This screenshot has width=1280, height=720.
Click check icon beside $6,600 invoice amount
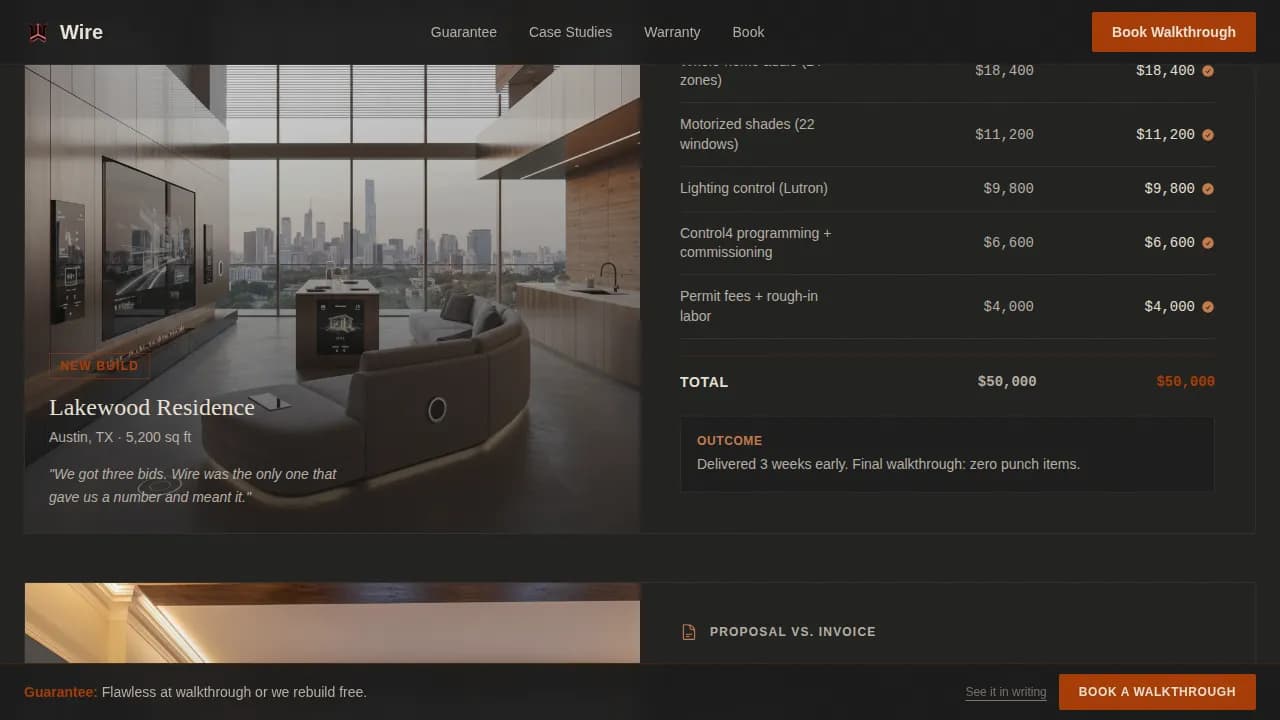[1208, 243]
